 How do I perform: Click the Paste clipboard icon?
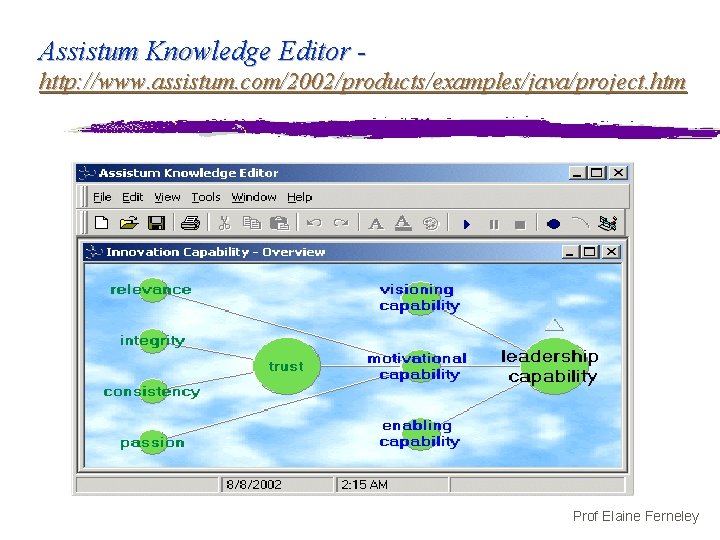click(279, 223)
